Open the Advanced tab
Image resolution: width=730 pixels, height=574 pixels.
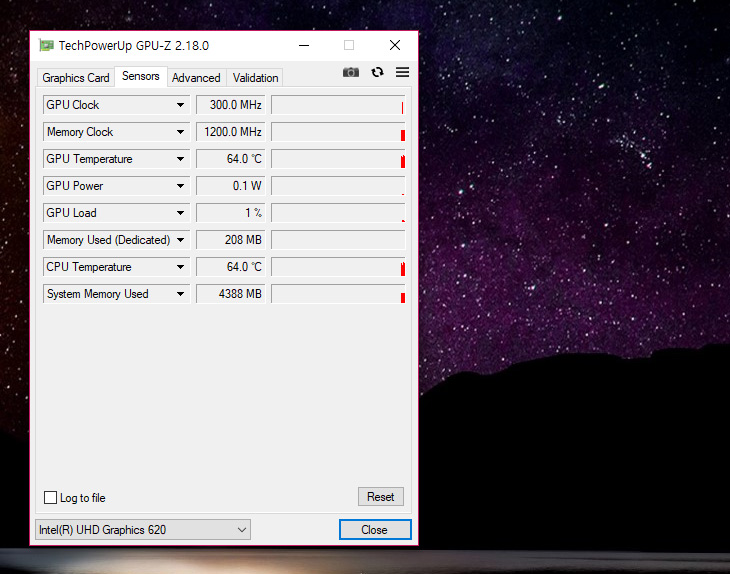click(x=196, y=78)
